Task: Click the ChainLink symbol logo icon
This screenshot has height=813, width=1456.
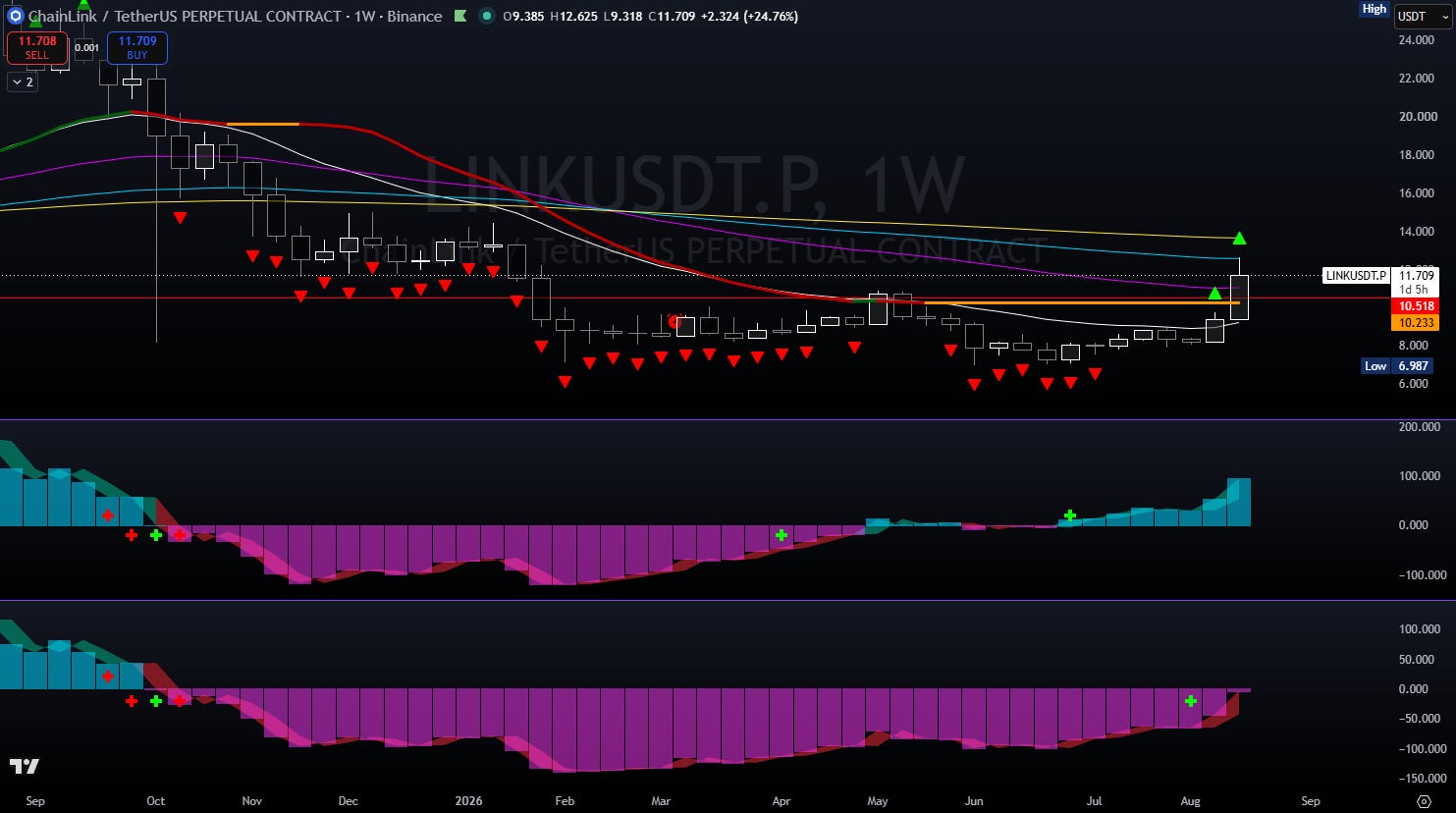Action: click(x=15, y=16)
